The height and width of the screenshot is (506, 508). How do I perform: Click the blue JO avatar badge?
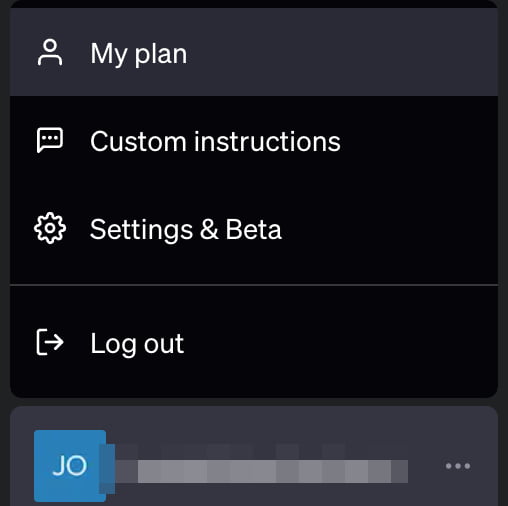coord(70,466)
